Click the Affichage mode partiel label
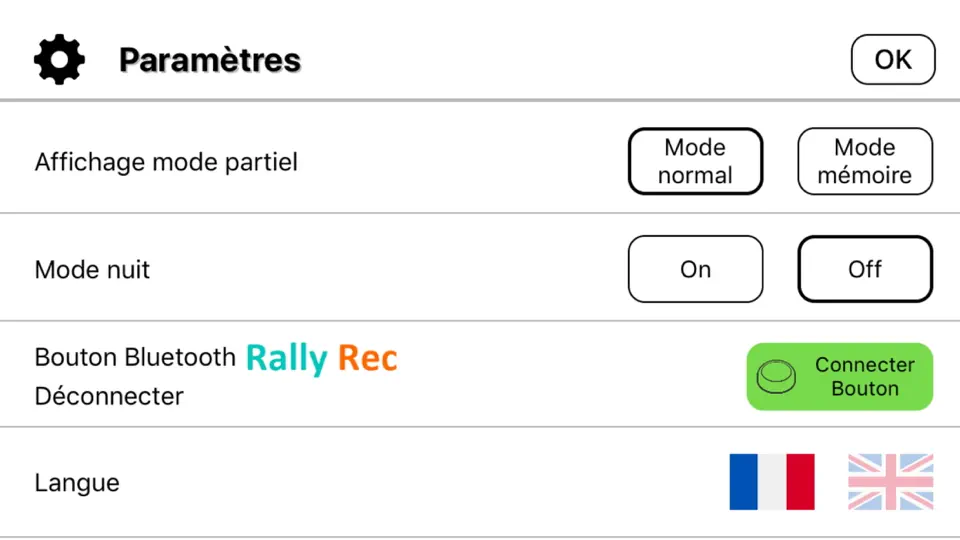This screenshot has height=540, width=960. [x=166, y=162]
